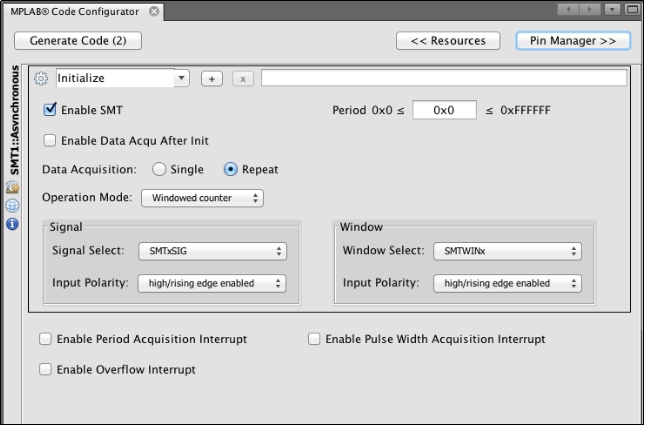Select the Single data acquisition radio
The image size is (645, 426).
pyautogui.click(x=159, y=169)
